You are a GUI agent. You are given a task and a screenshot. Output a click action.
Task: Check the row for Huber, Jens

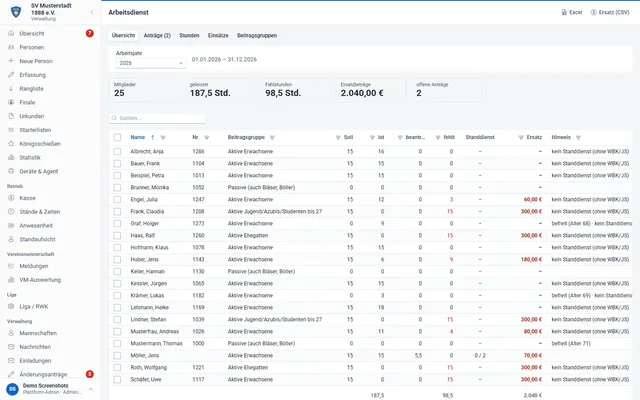(x=117, y=260)
